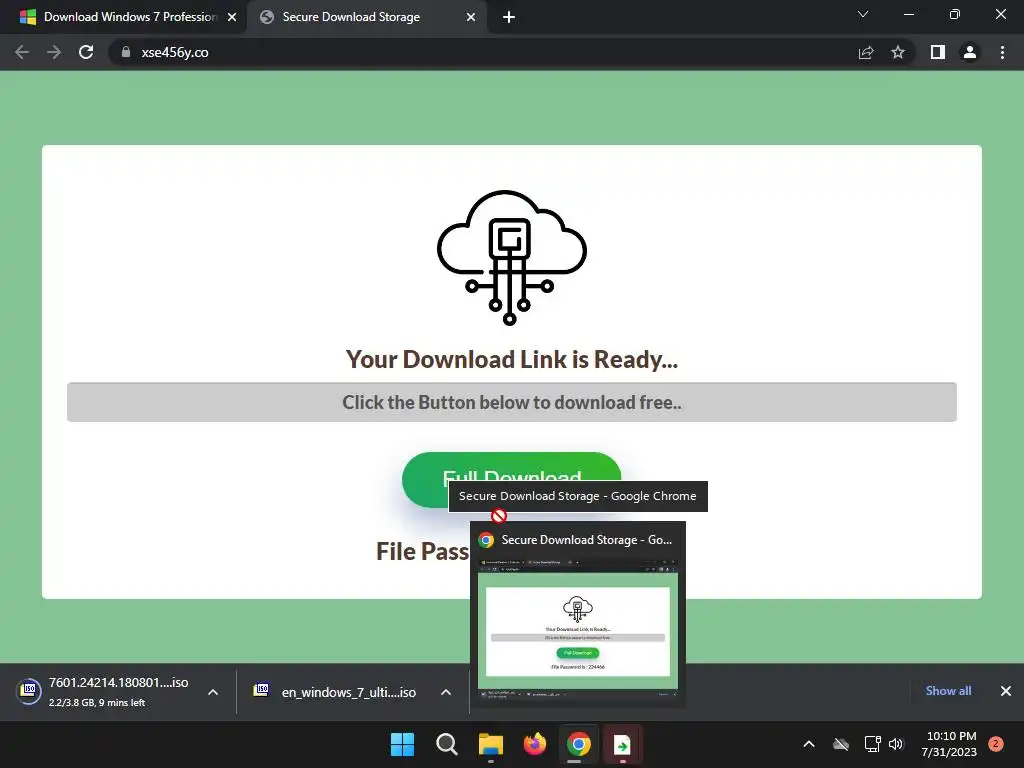The image size is (1024, 768).
Task: Click the ISO icon of en_windows_7_ulti download
Action: pos(261,690)
